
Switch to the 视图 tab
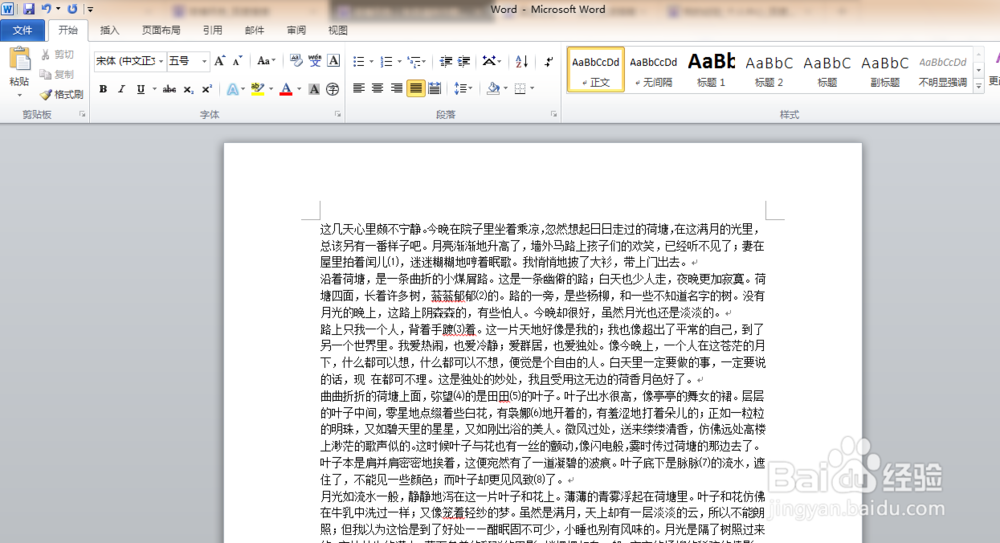point(337,30)
